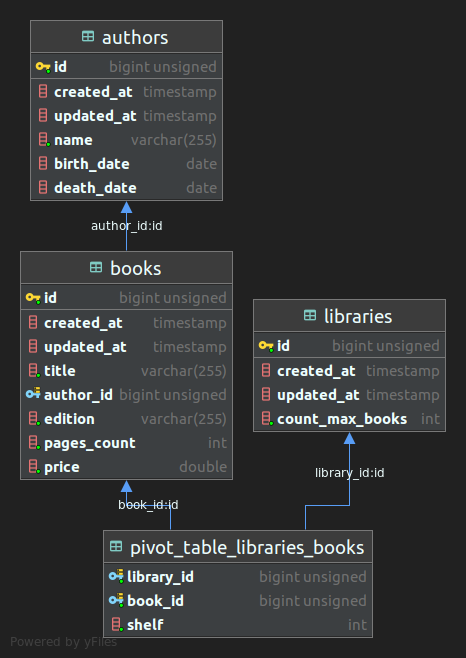Select the book_id:id relationship label

pyautogui.click(x=148, y=504)
